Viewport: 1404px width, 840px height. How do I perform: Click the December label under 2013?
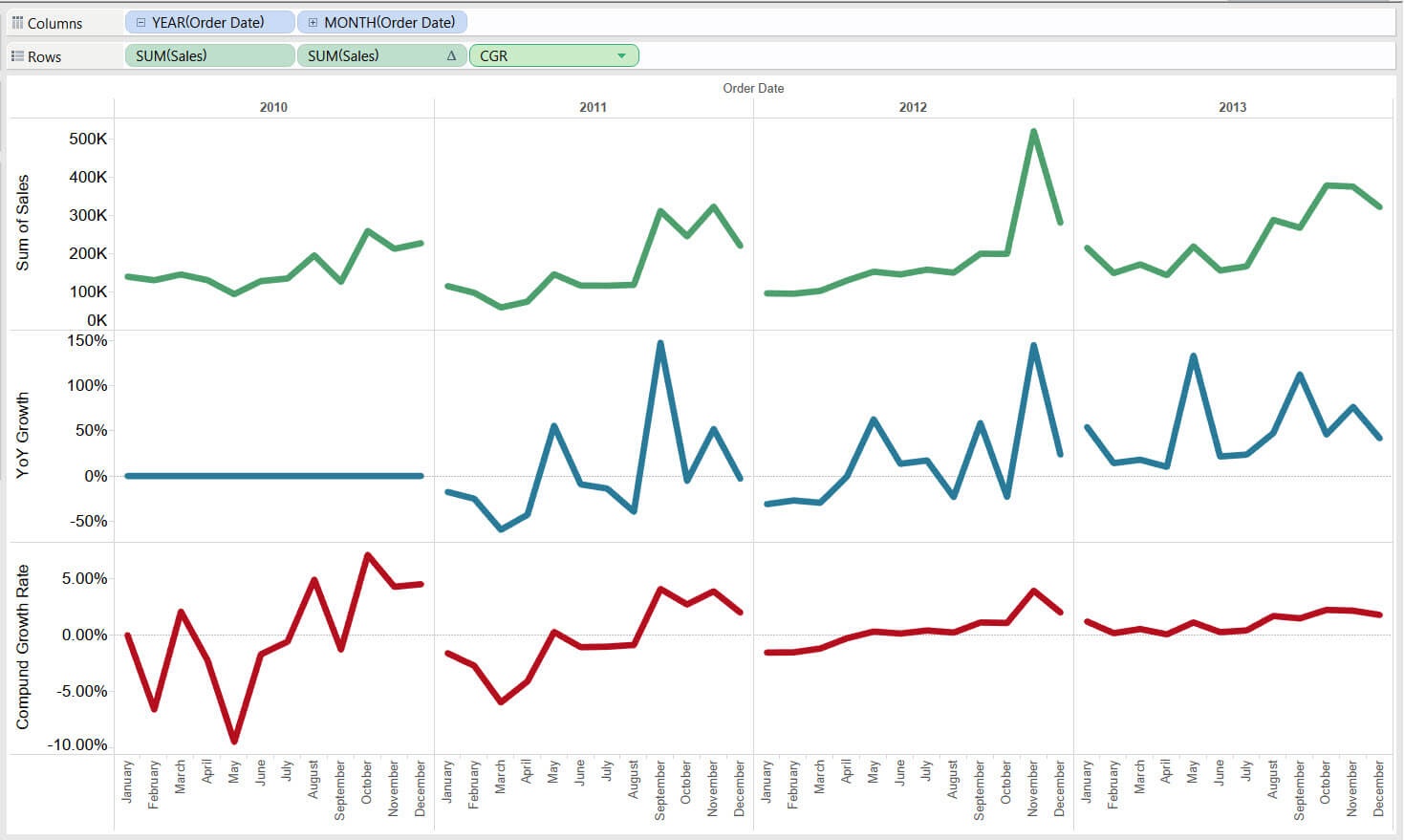[1379, 788]
